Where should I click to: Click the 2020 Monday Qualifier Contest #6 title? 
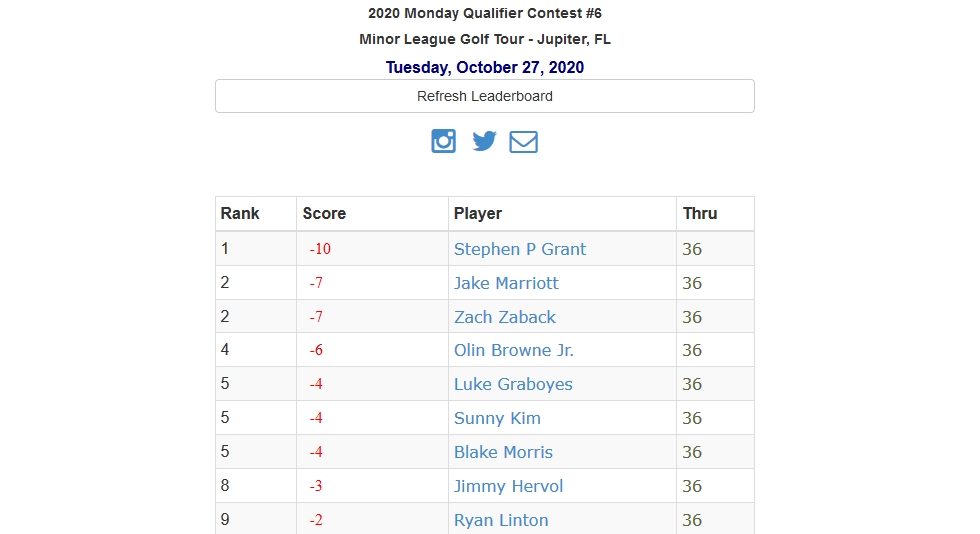point(484,13)
